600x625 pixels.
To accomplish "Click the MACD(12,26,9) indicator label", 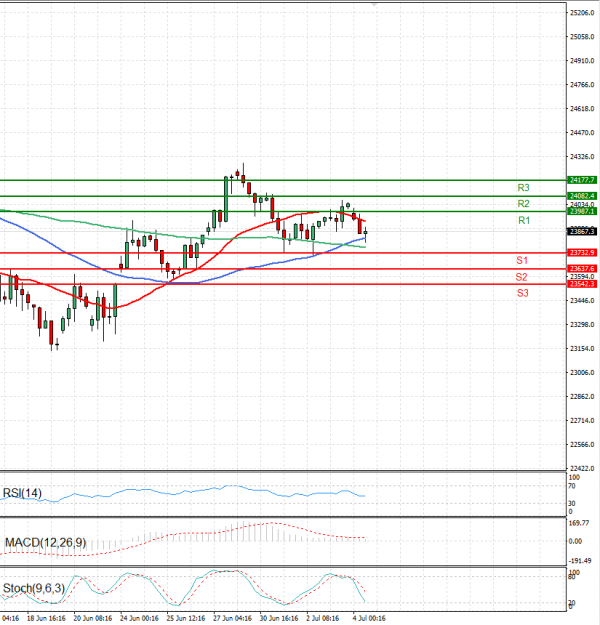I will 45,542.
